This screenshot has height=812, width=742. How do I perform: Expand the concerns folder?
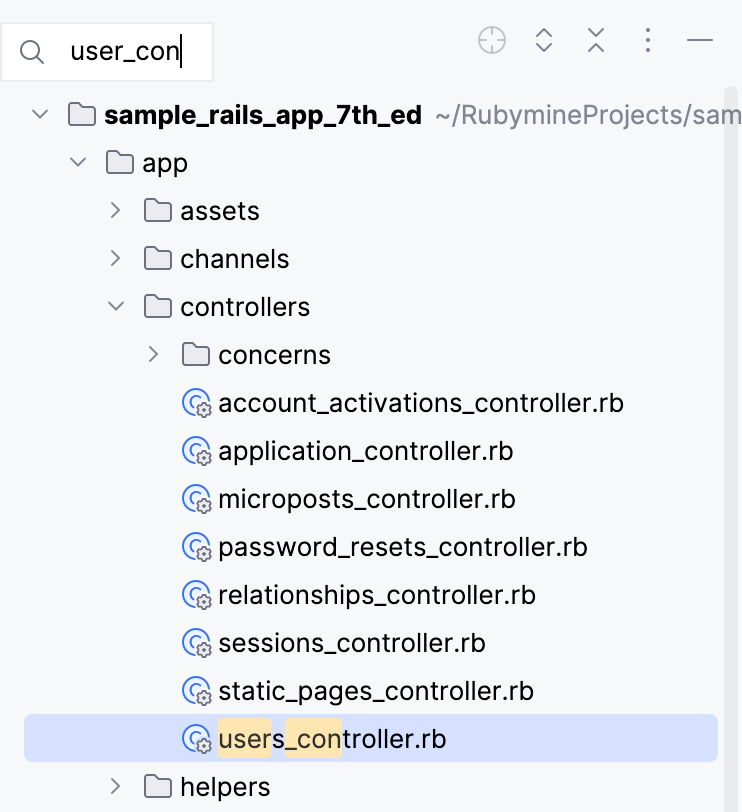tap(153, 354)
